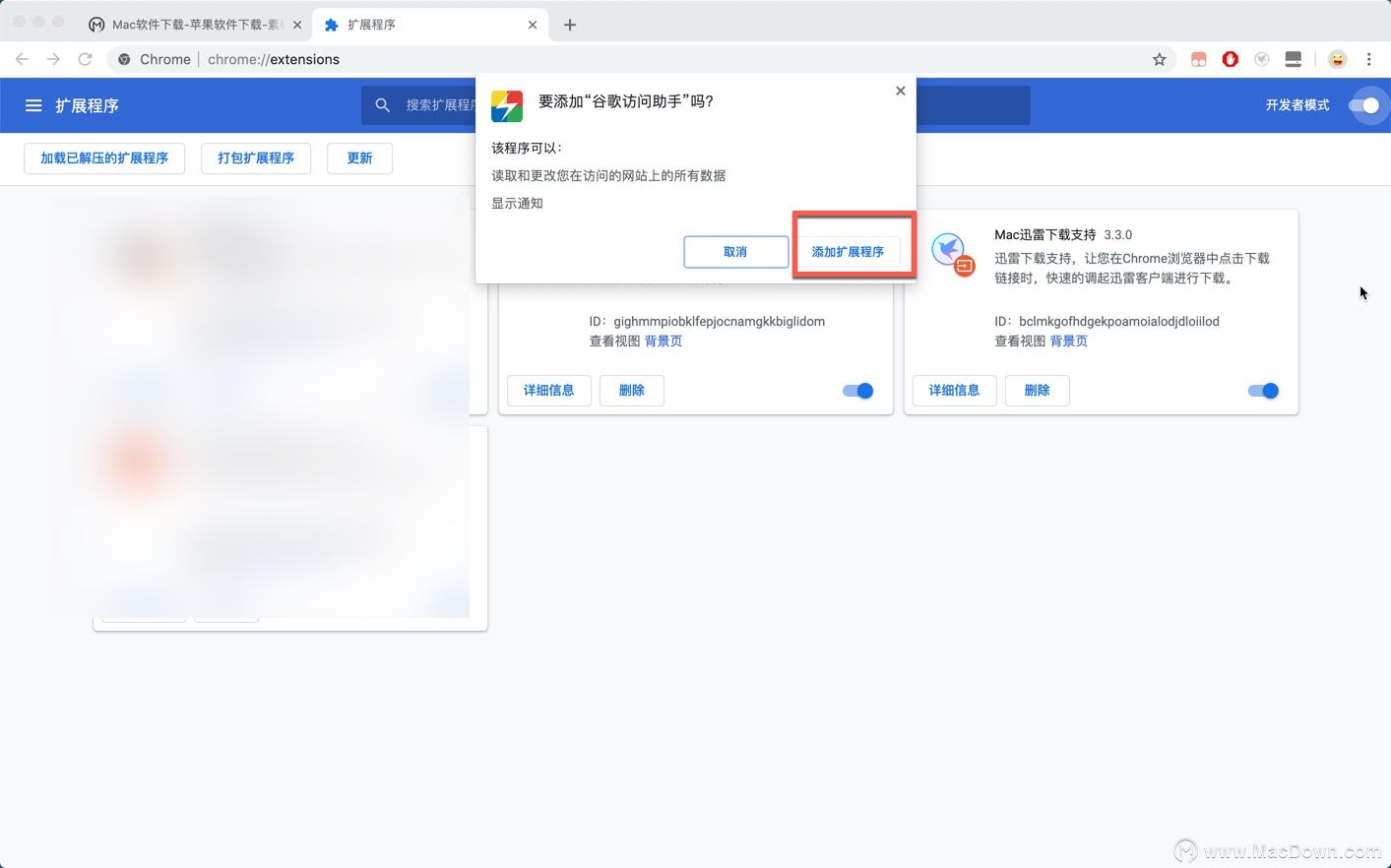The width and height of the screenshot is (1391, 868).
Task: Click the Mac迅雷下载支持 title text
Action: click(1045, 235)
